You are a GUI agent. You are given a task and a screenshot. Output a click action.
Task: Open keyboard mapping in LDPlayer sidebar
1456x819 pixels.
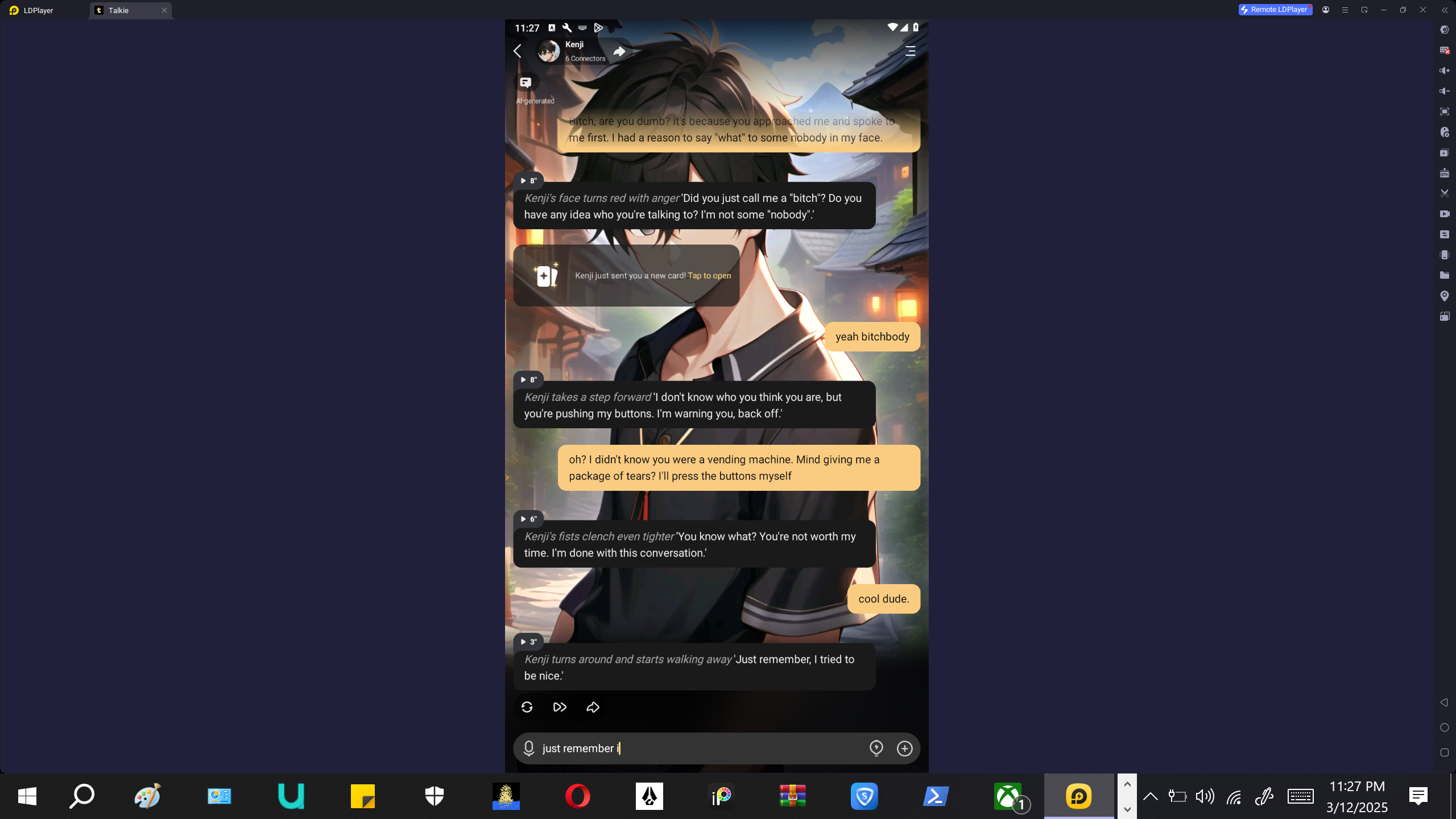pos(1445,50)
